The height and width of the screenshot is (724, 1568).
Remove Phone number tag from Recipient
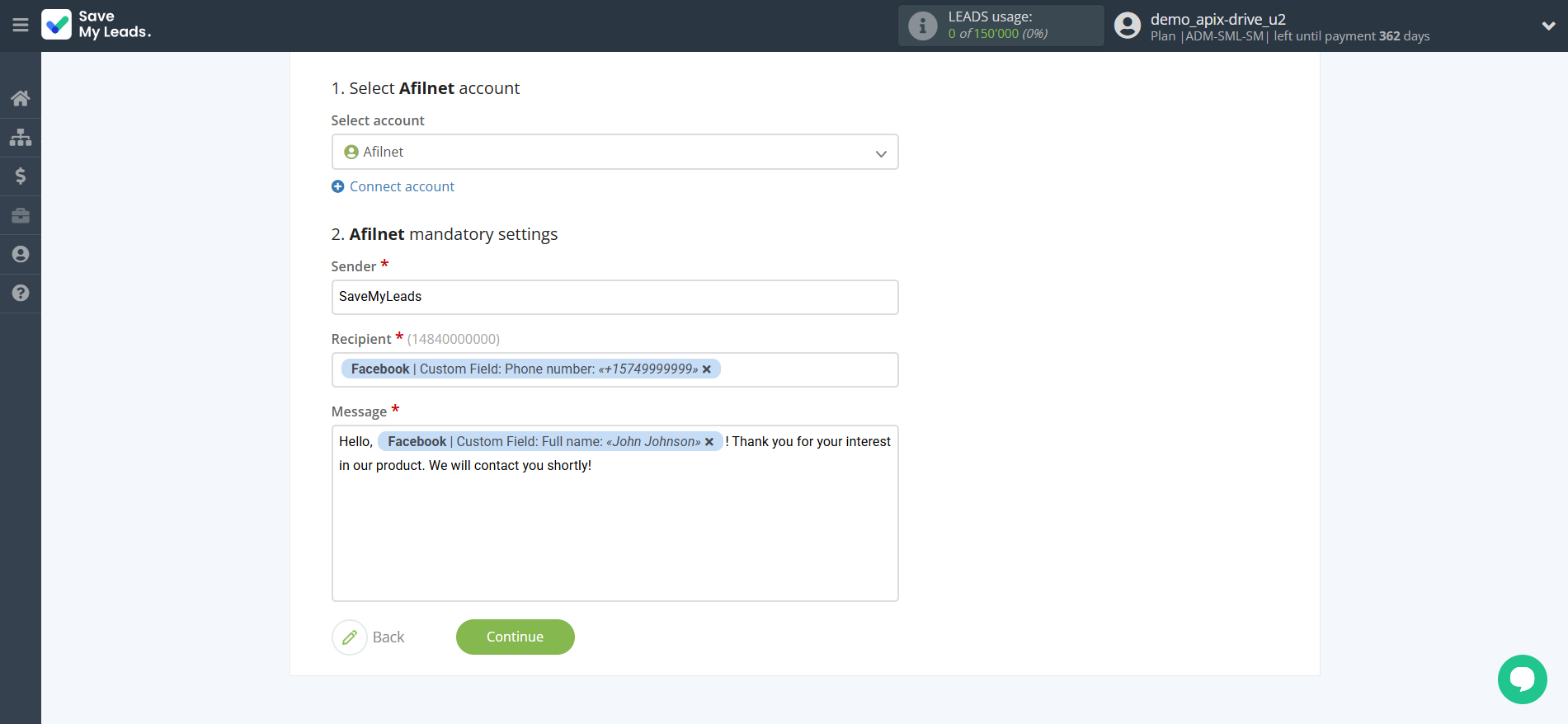coord(707,369)
